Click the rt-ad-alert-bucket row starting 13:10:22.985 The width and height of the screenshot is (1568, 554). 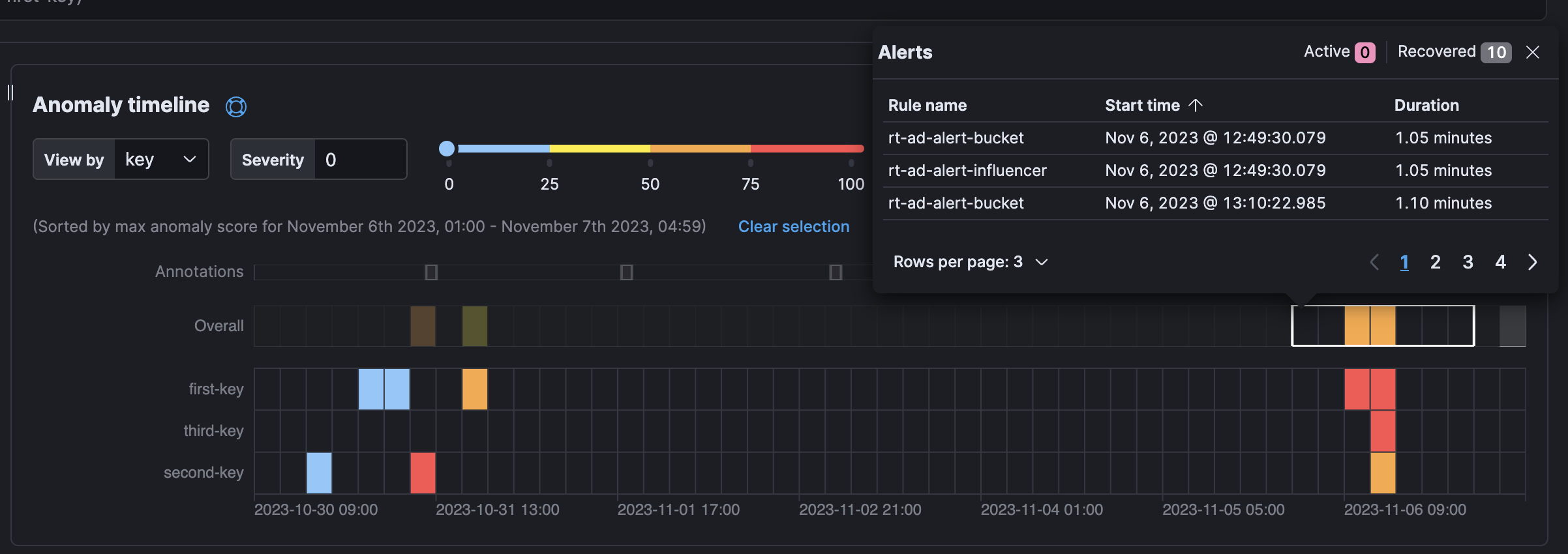[x=1216, y=203]
